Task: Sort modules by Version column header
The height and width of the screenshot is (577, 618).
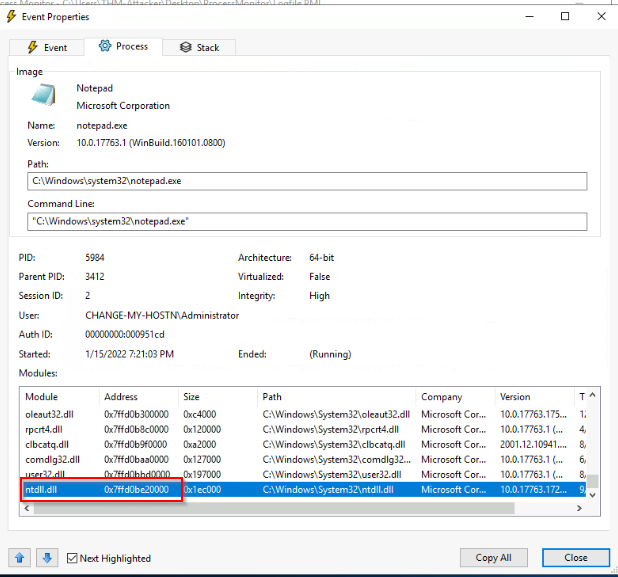Action: click(534, 397)
